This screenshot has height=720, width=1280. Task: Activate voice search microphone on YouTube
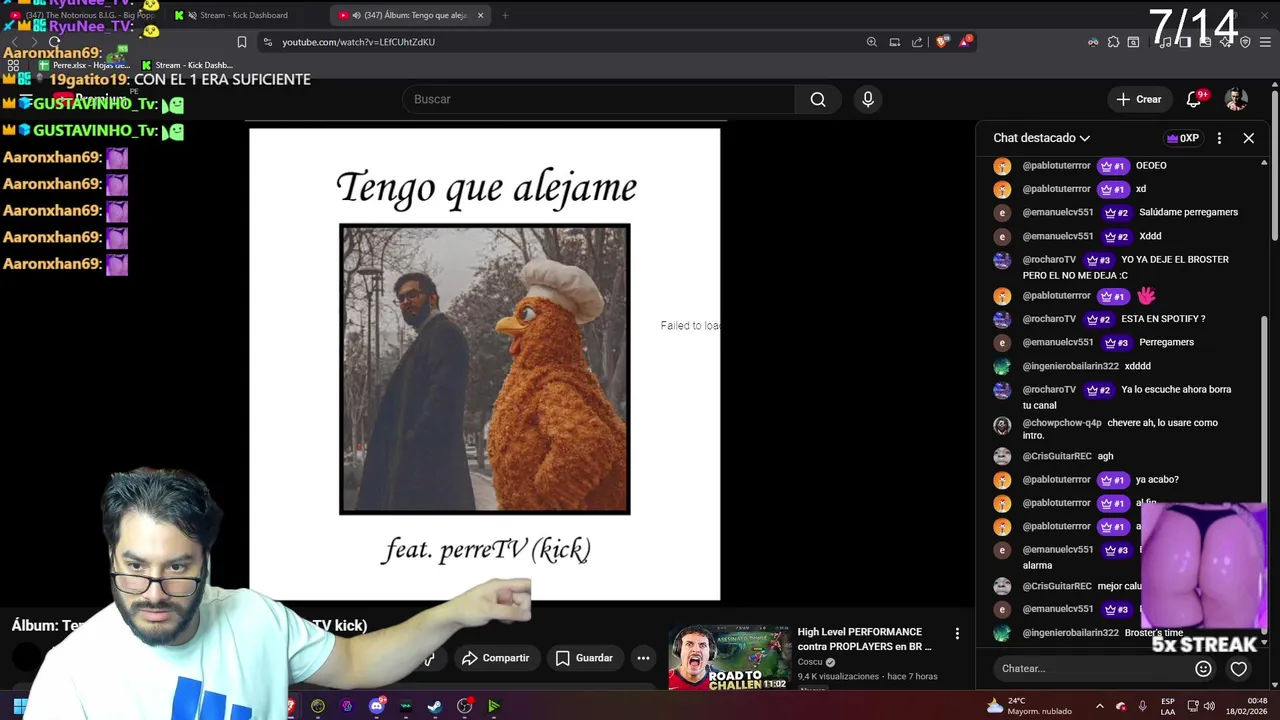pyautogui.click(x=867, y=99)
